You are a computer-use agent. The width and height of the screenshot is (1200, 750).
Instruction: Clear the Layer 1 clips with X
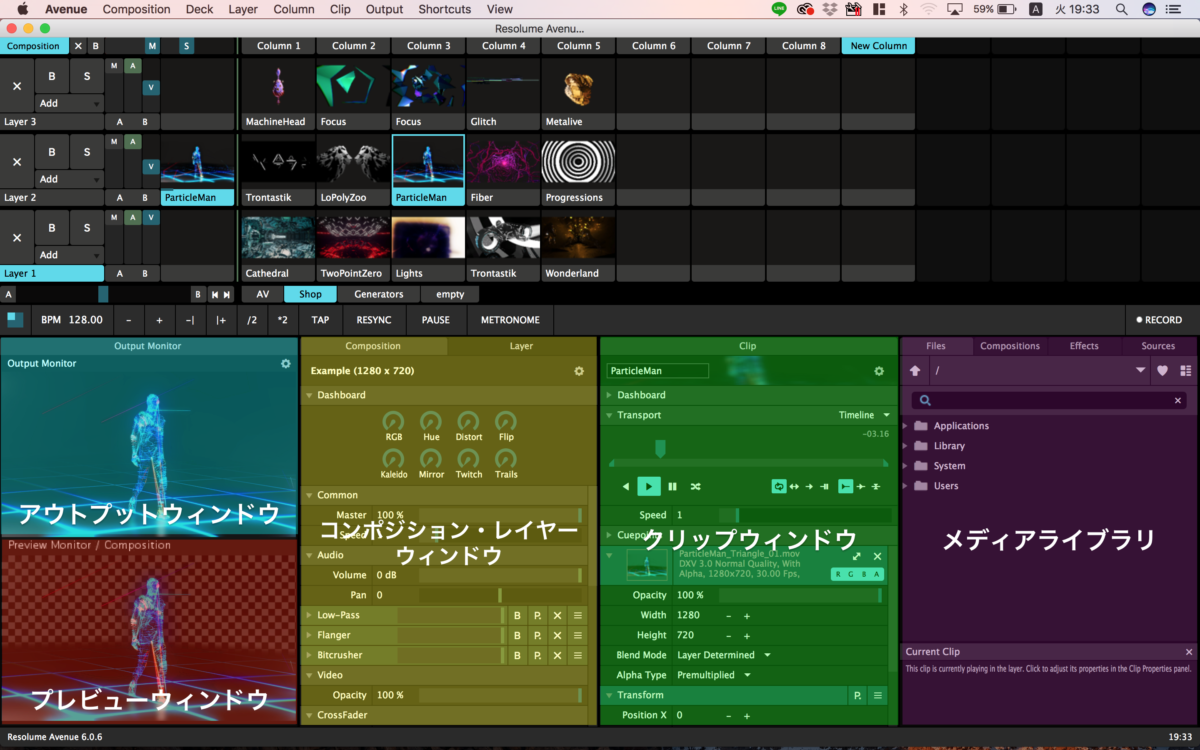[x=17, y=238]
